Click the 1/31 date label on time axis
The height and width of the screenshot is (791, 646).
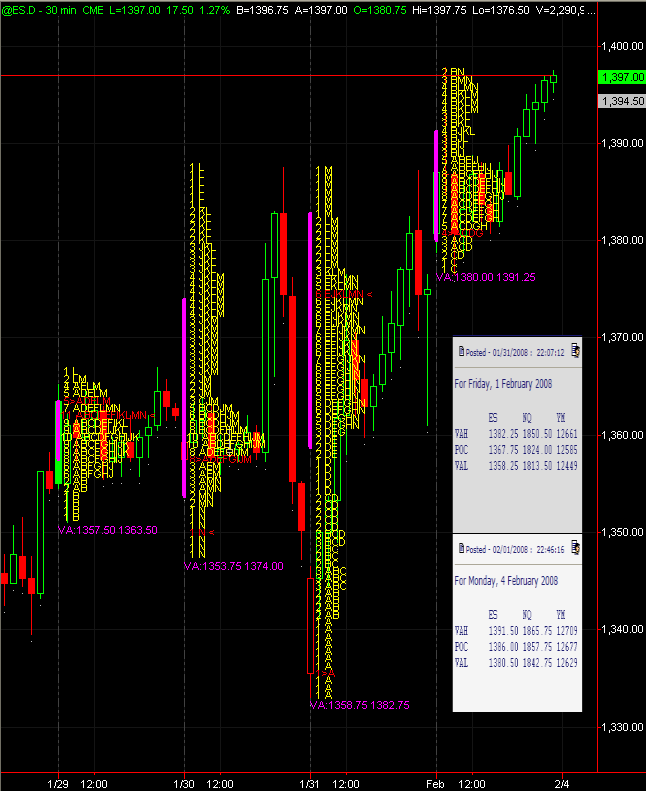point(309,784)
